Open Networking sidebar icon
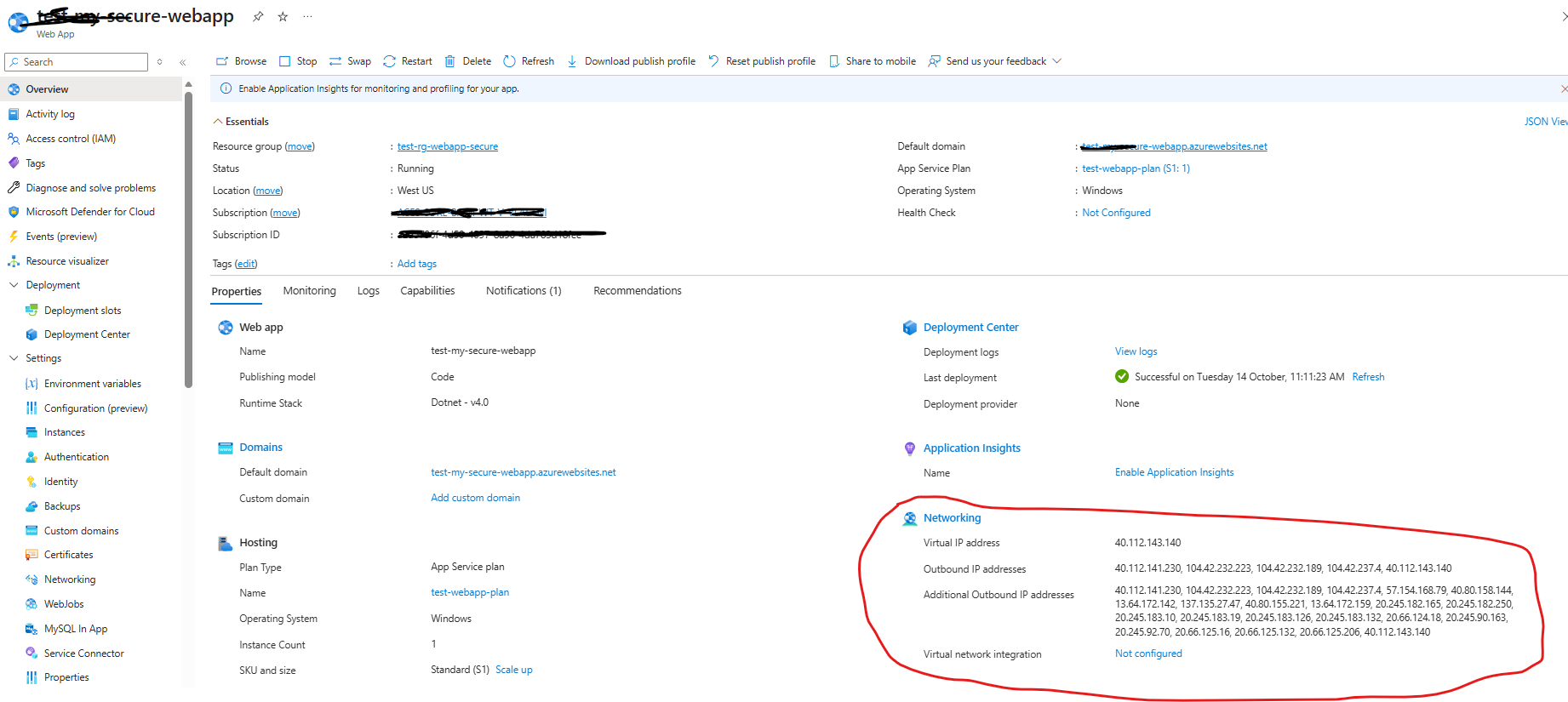The image size is (1568, 702). [31, 579]
